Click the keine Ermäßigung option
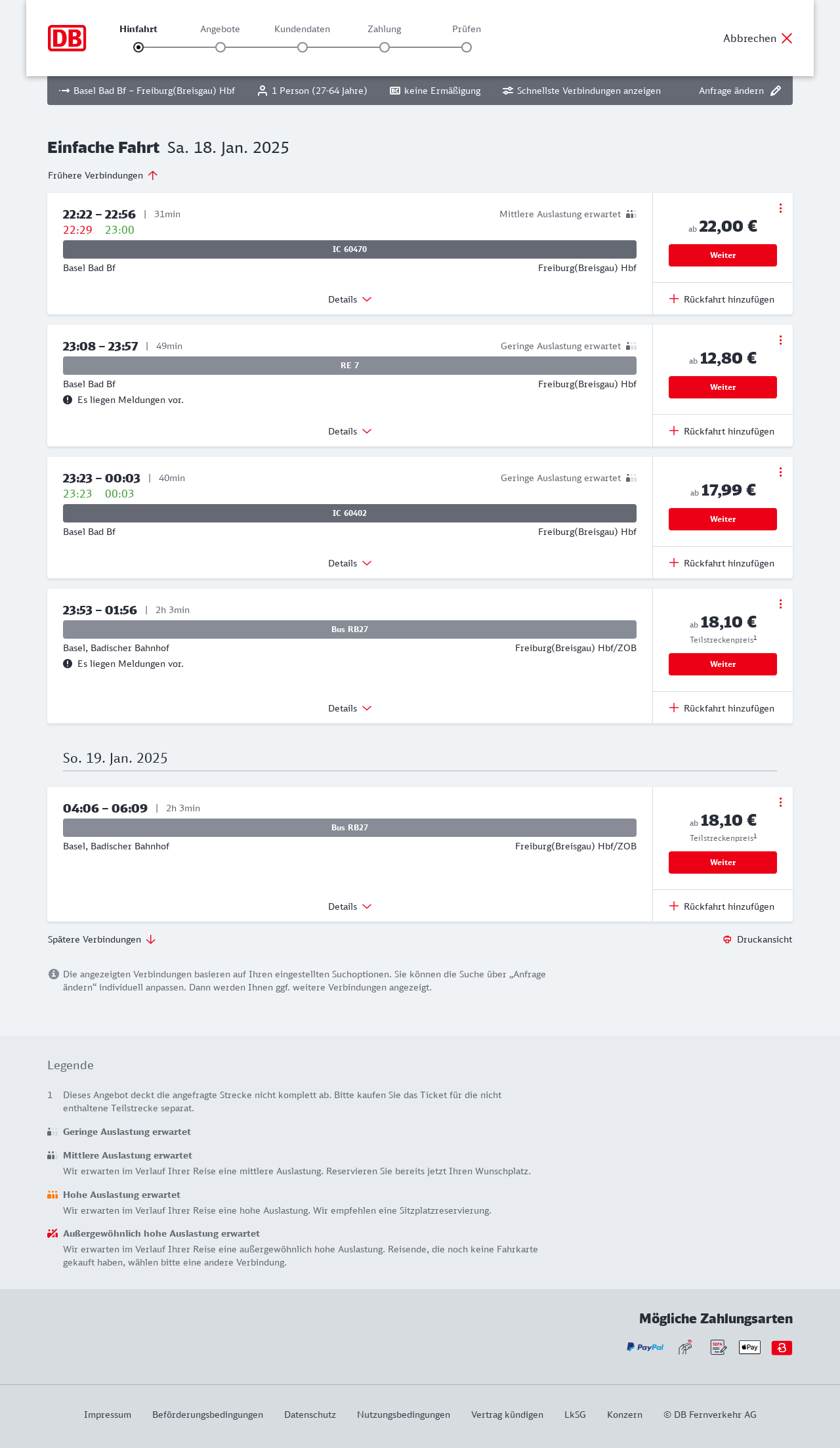Viewport: 840px width, 1448px height. 435,91
